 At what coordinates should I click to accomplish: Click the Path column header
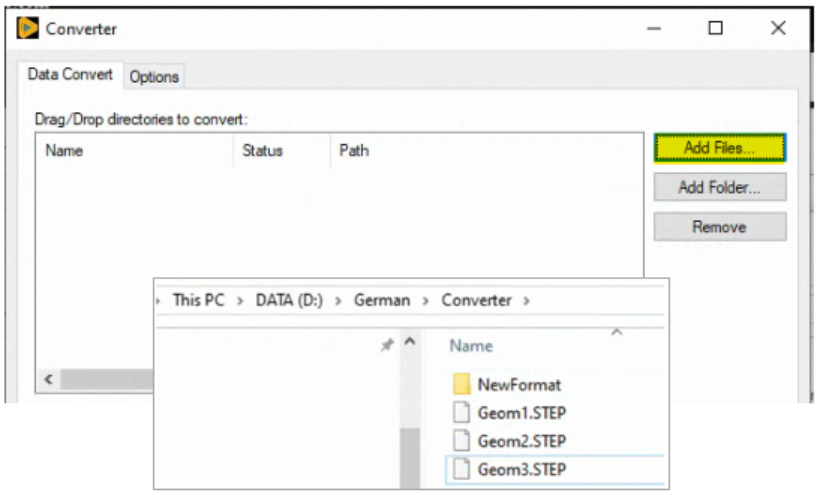click(354, 151)
